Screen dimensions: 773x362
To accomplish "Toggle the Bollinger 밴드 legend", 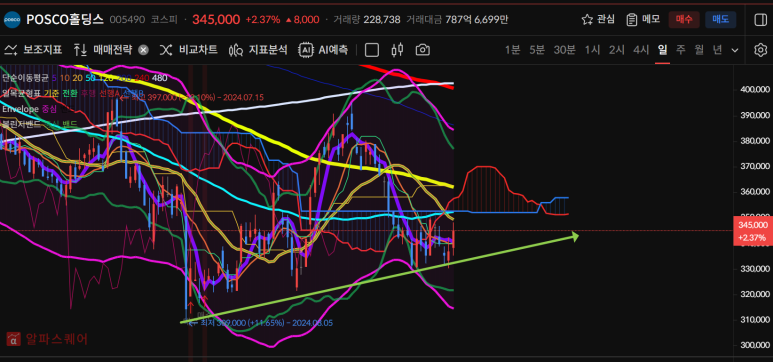I will 70,124.
